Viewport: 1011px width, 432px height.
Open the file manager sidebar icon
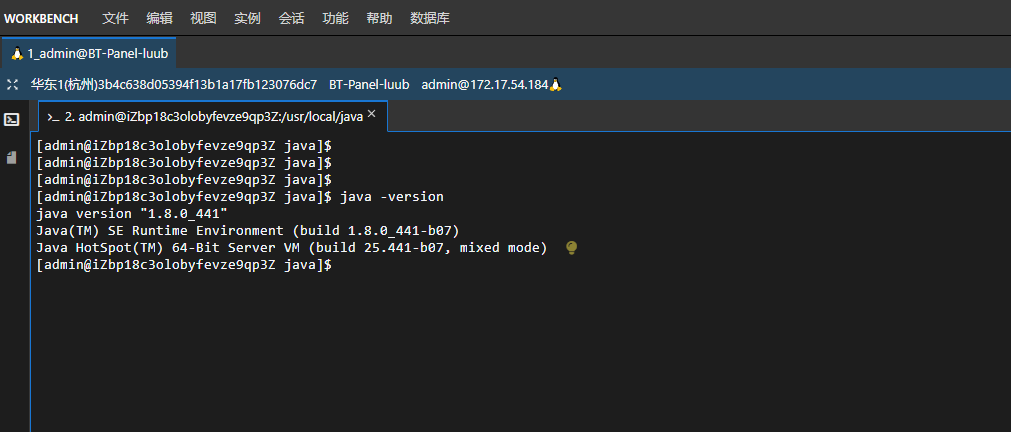pos(12,157)
